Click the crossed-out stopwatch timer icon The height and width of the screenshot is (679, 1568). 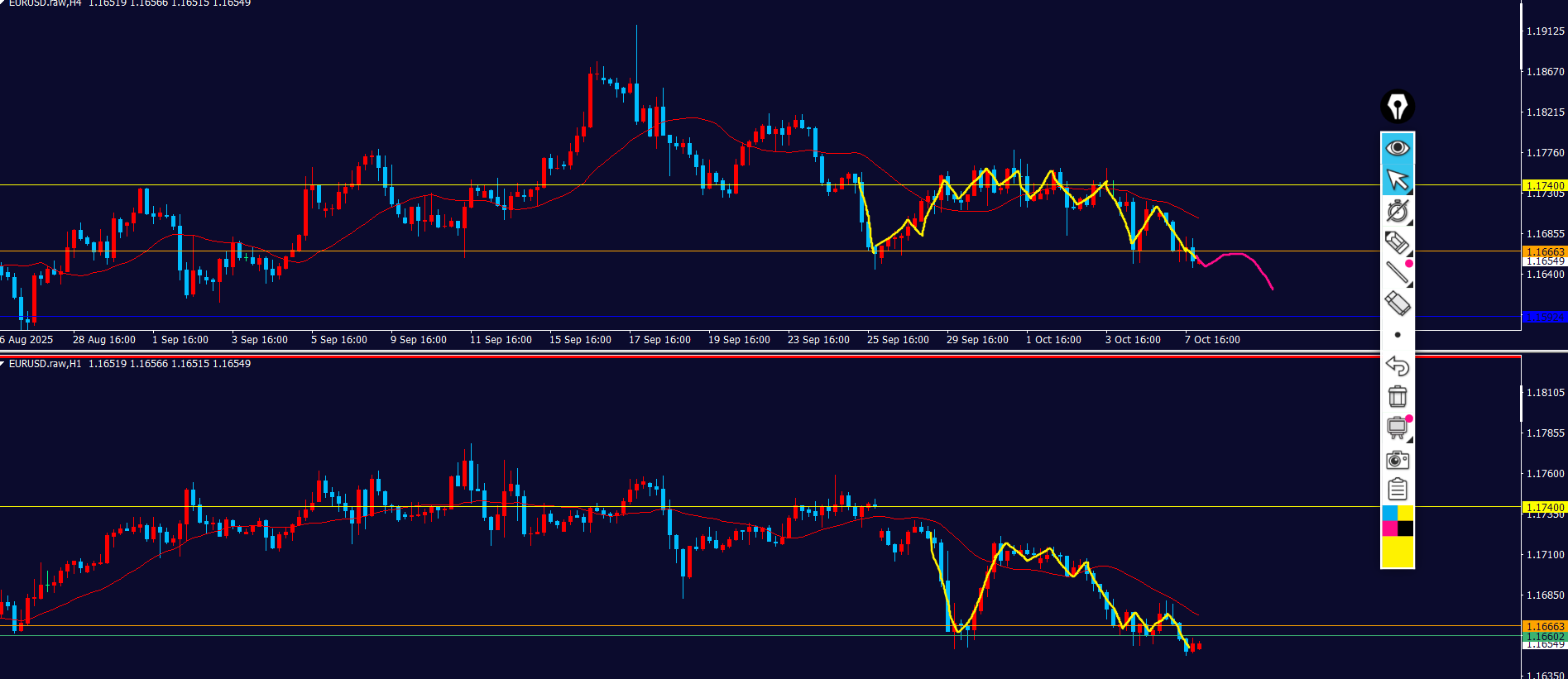1398,211
